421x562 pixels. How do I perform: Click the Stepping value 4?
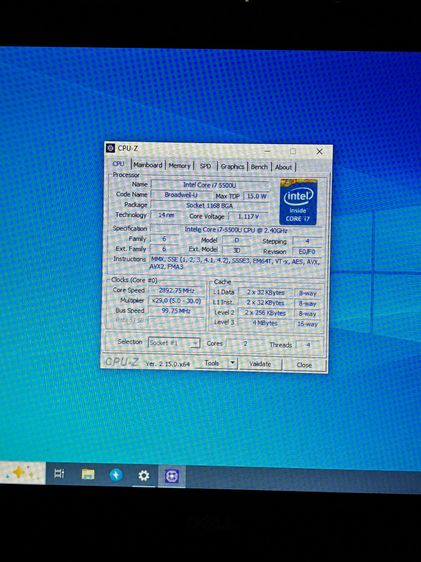pyautogui.click(x=307, y=241)
